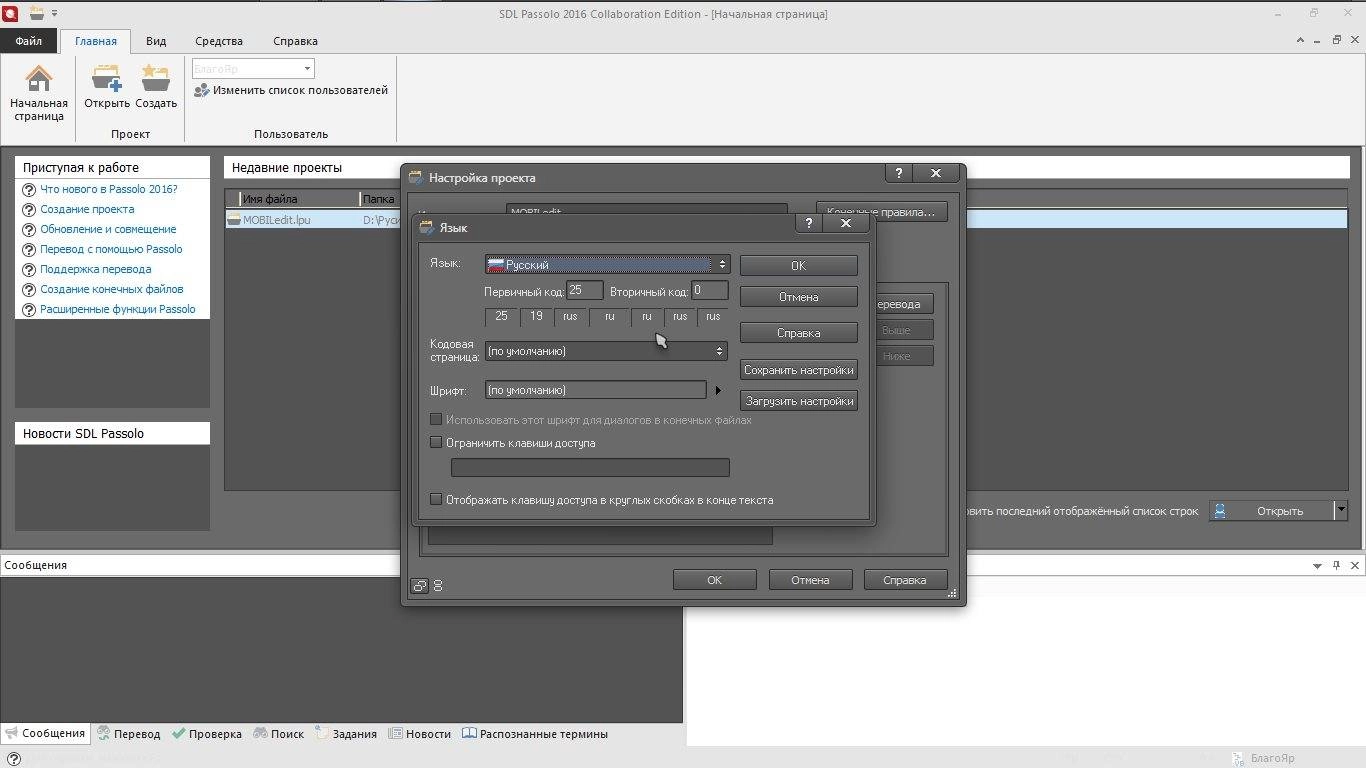
Task: Switch to the Перевод bottom tab
Action: 128,734
